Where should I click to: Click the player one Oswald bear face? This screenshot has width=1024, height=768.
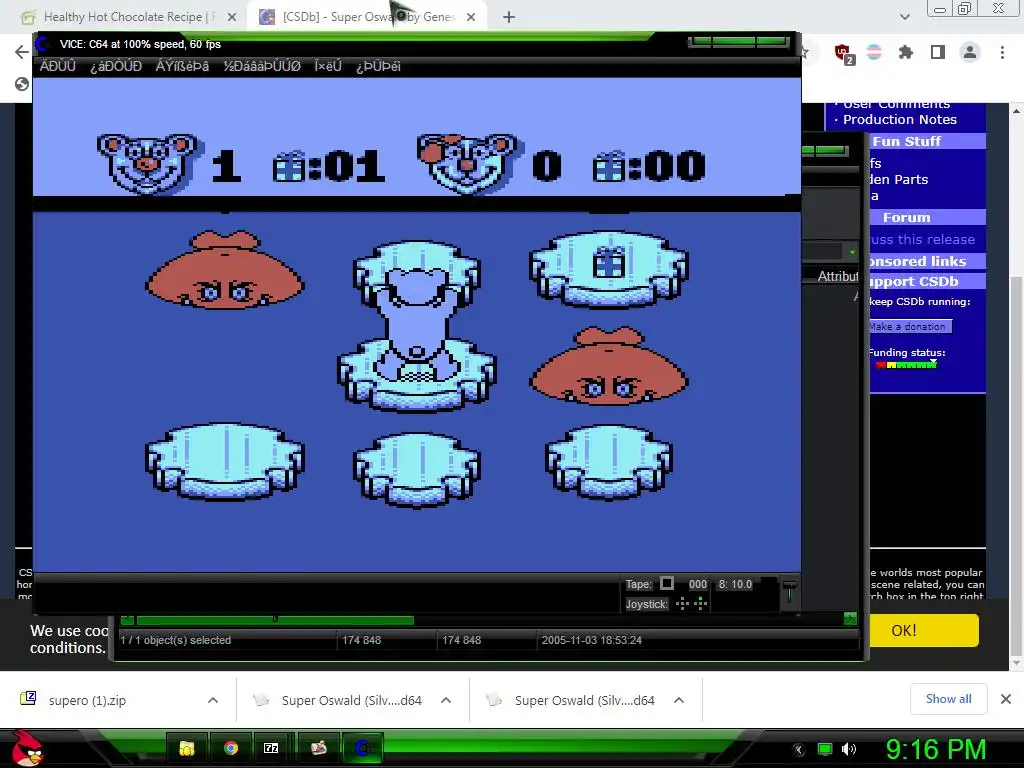click(148, 163)
